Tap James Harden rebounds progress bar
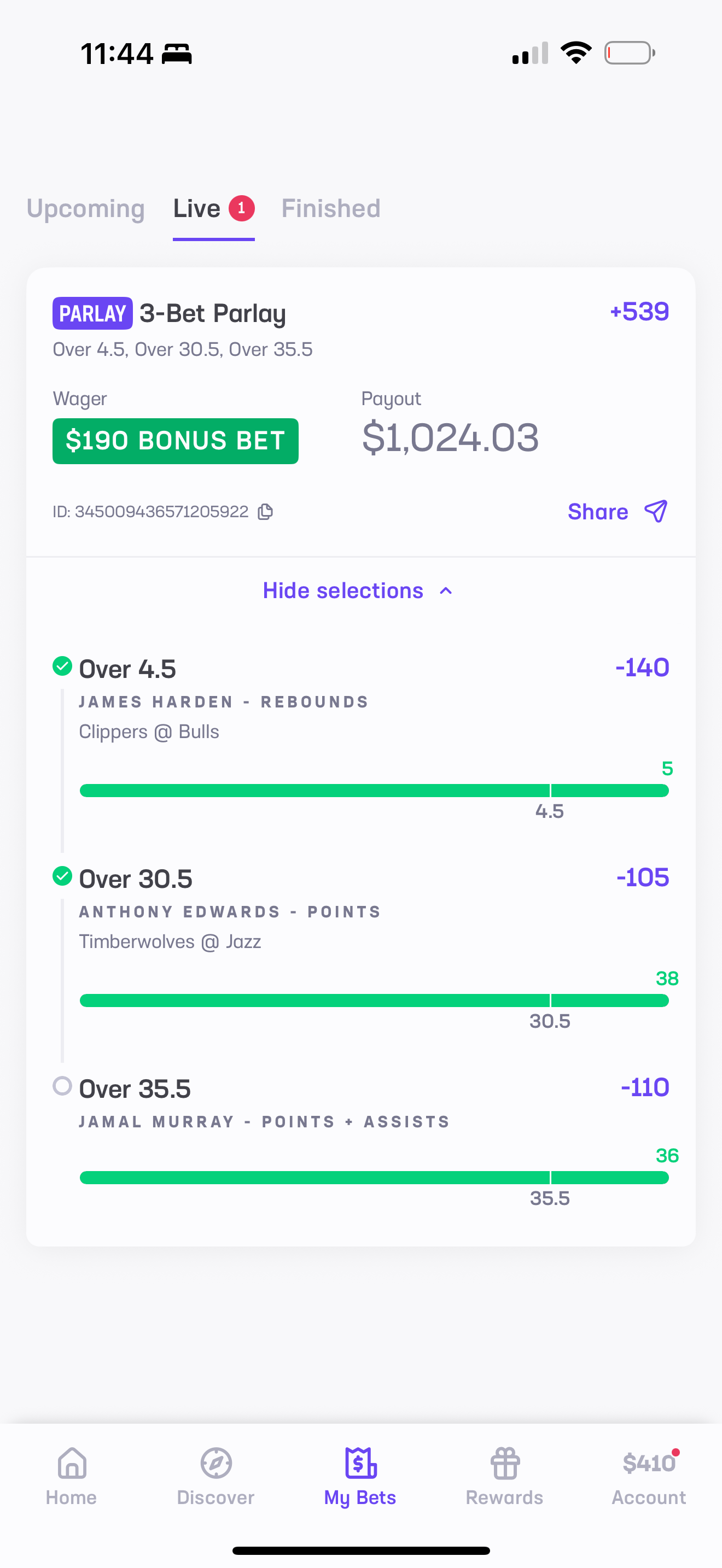 (x=374, y=791)
